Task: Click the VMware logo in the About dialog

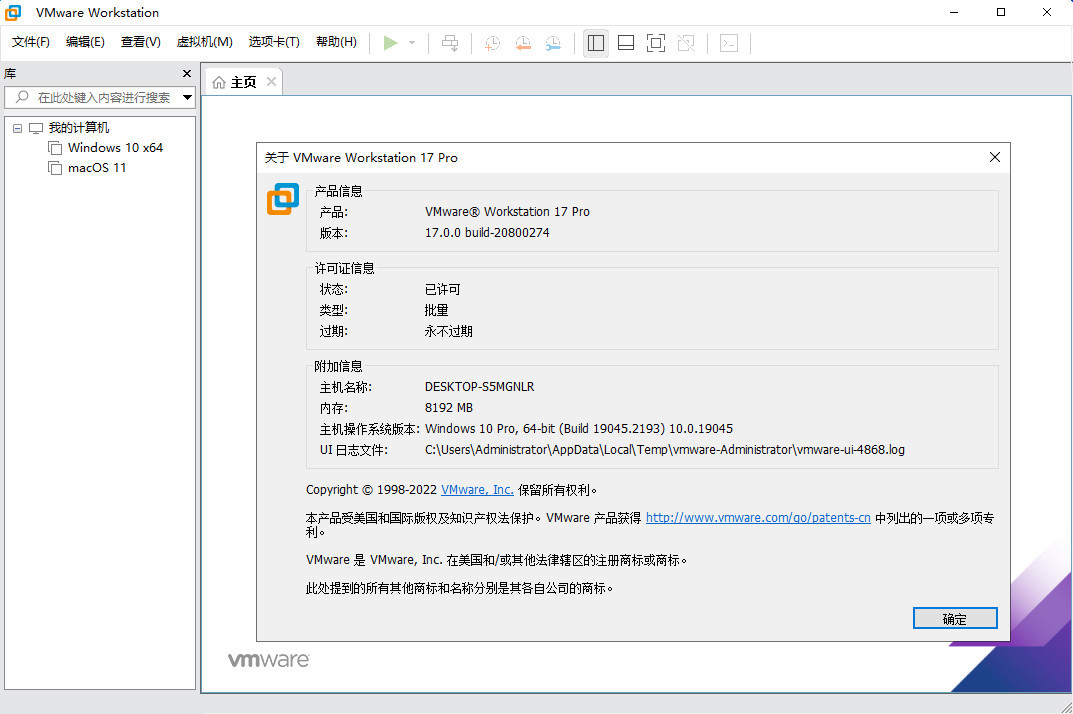Action: click(x=282, y=199)
